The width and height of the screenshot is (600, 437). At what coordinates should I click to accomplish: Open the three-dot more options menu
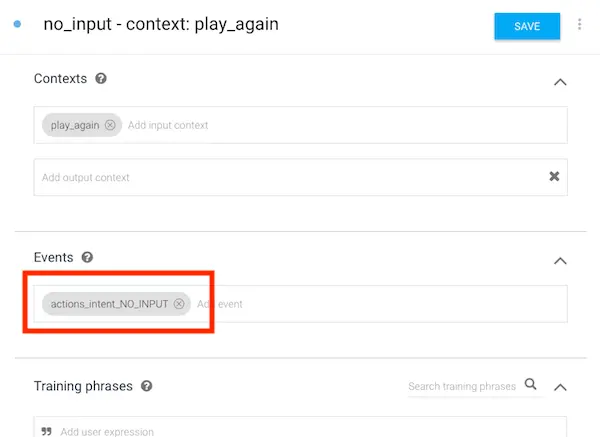point(579,24)
